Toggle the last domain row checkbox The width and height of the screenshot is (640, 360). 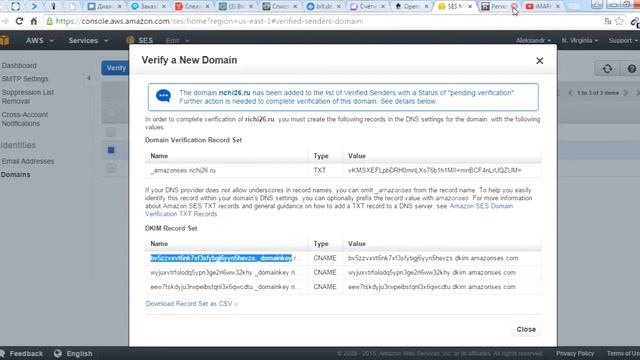point(111,168)
